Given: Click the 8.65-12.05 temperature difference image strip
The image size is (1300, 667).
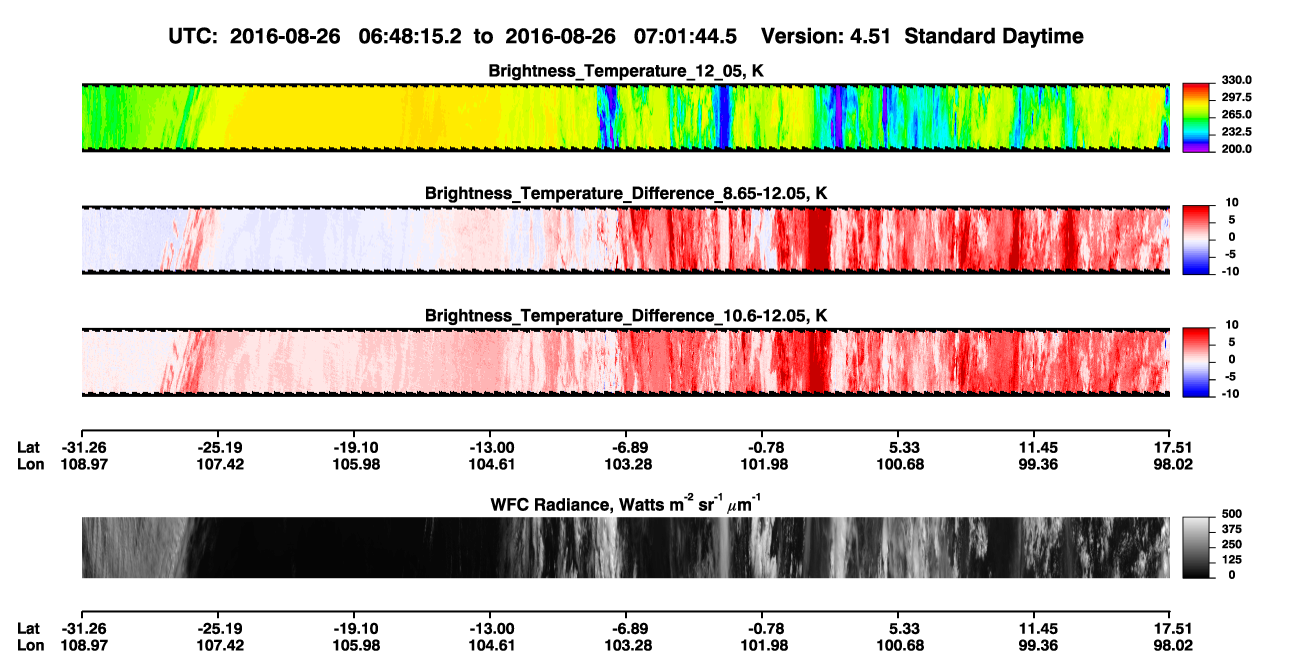Looking at the screenshot, I should coord(625,240).
